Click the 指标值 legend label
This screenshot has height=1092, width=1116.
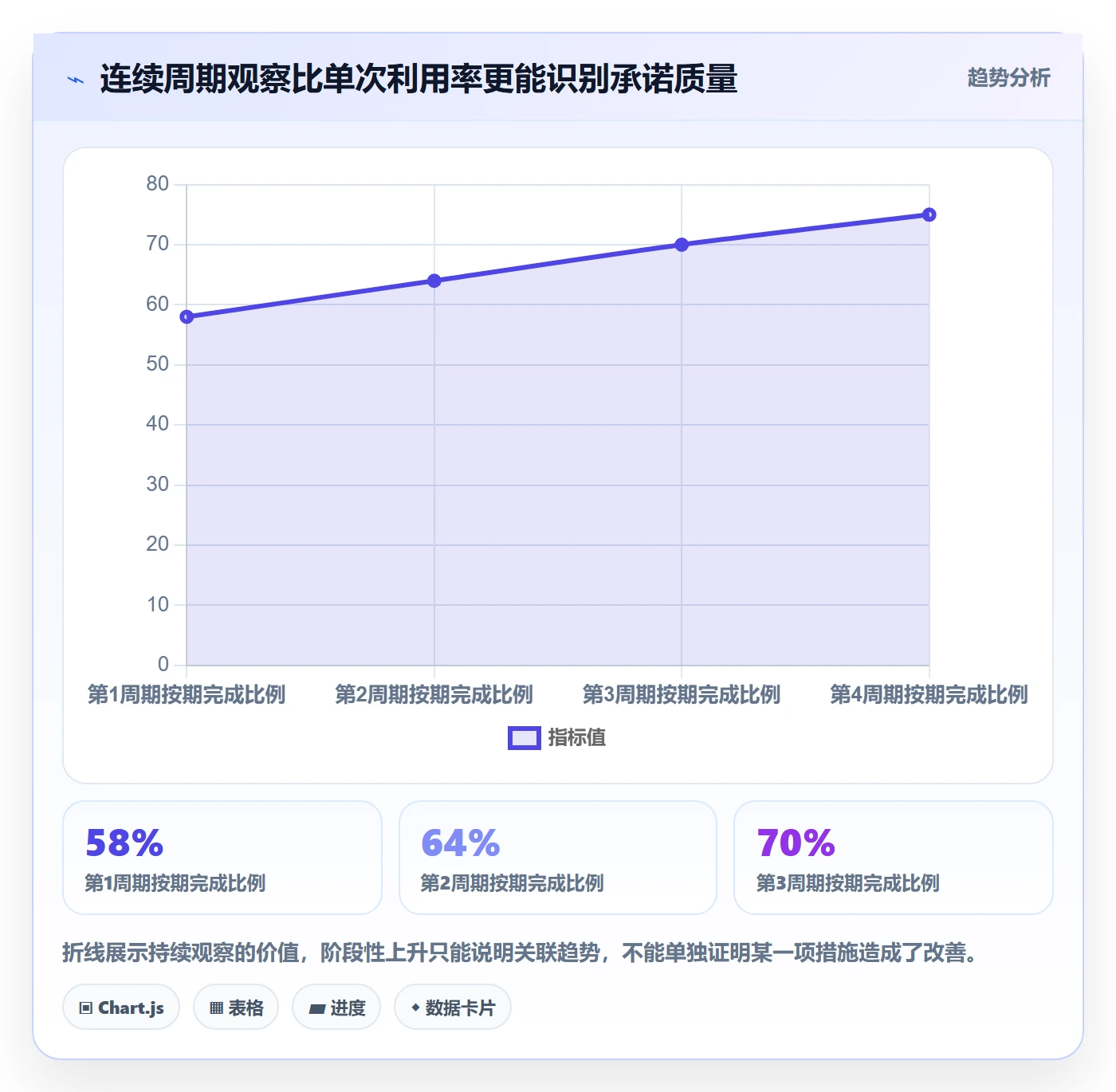577,738
